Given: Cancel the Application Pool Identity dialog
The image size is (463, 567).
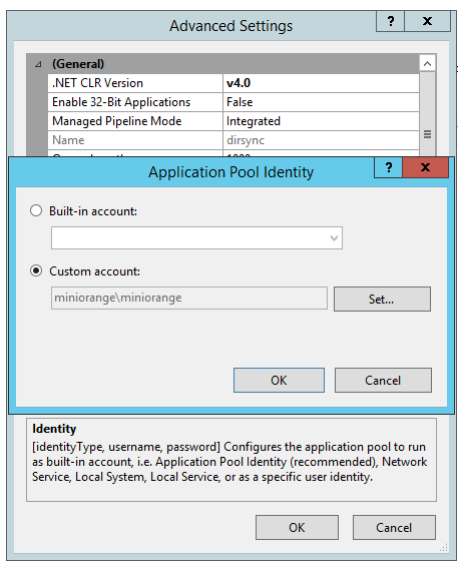Looking at the screenshot, I should point(383,380).
